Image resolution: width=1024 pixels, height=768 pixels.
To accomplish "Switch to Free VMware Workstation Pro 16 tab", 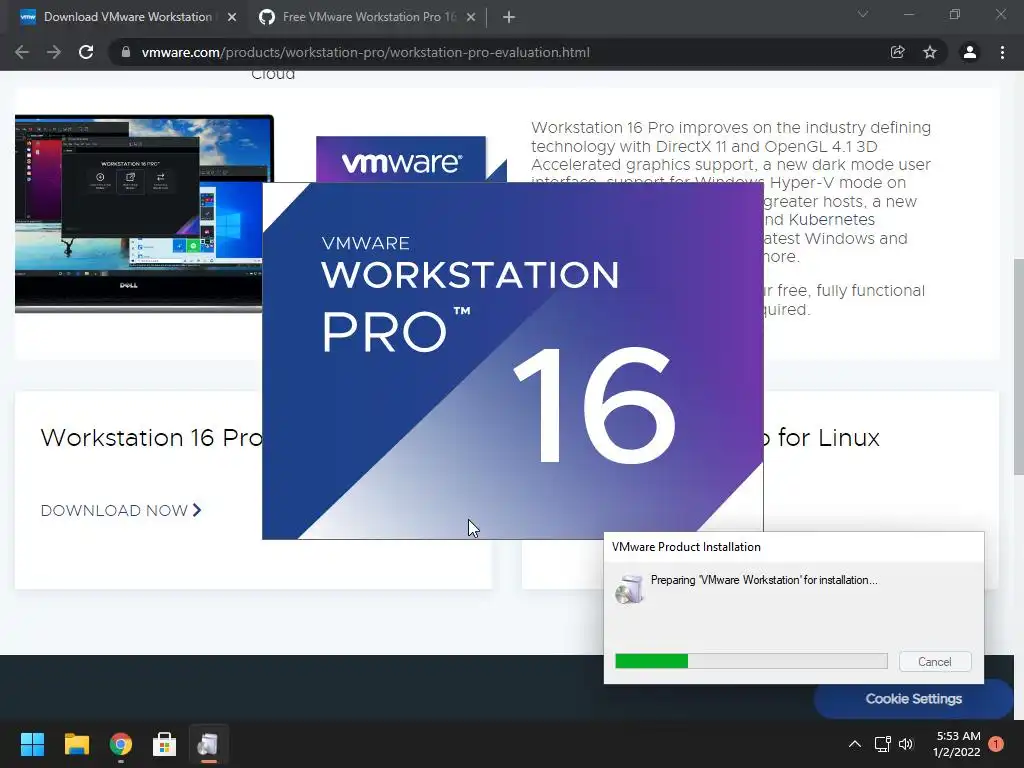I will tap(368, 17).
